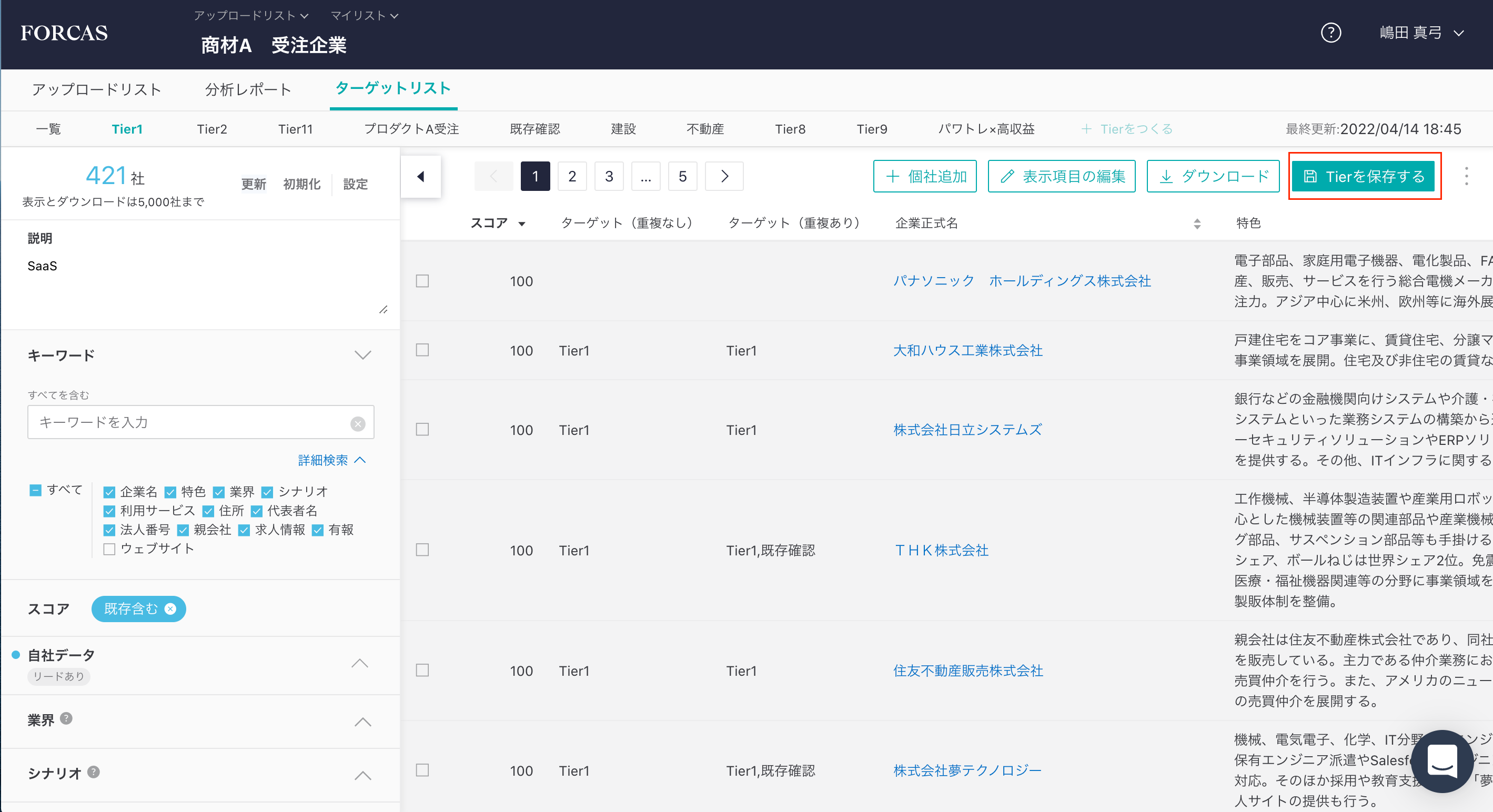Image resolution: width=1493 pixels, height=812 pixels.
Task: Open the アップロードリスト dropdown in header
Action: (250, 16)
